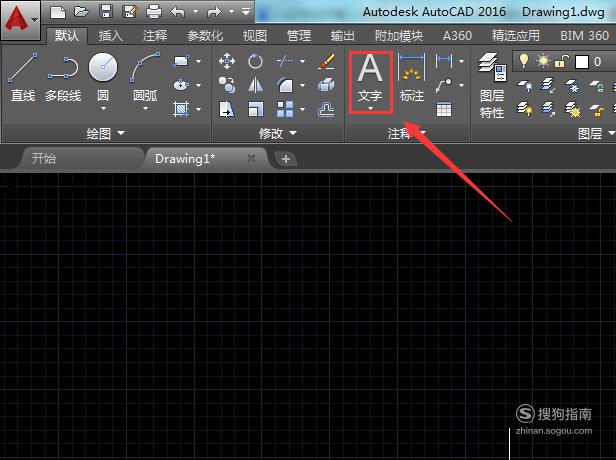Select the Move tool
616x460 pixels.
[227, 61]
